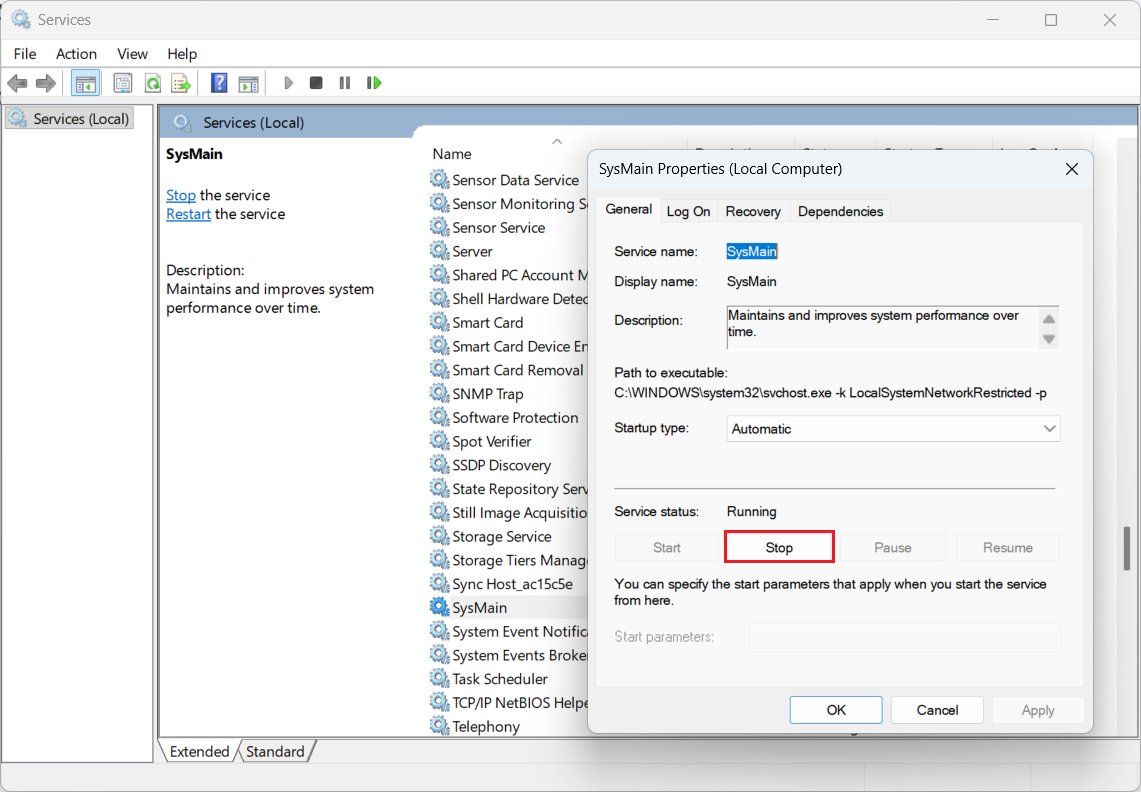Click the Restart the service link
Screen dimensions: 1141x792
click(x=188, y=214)
